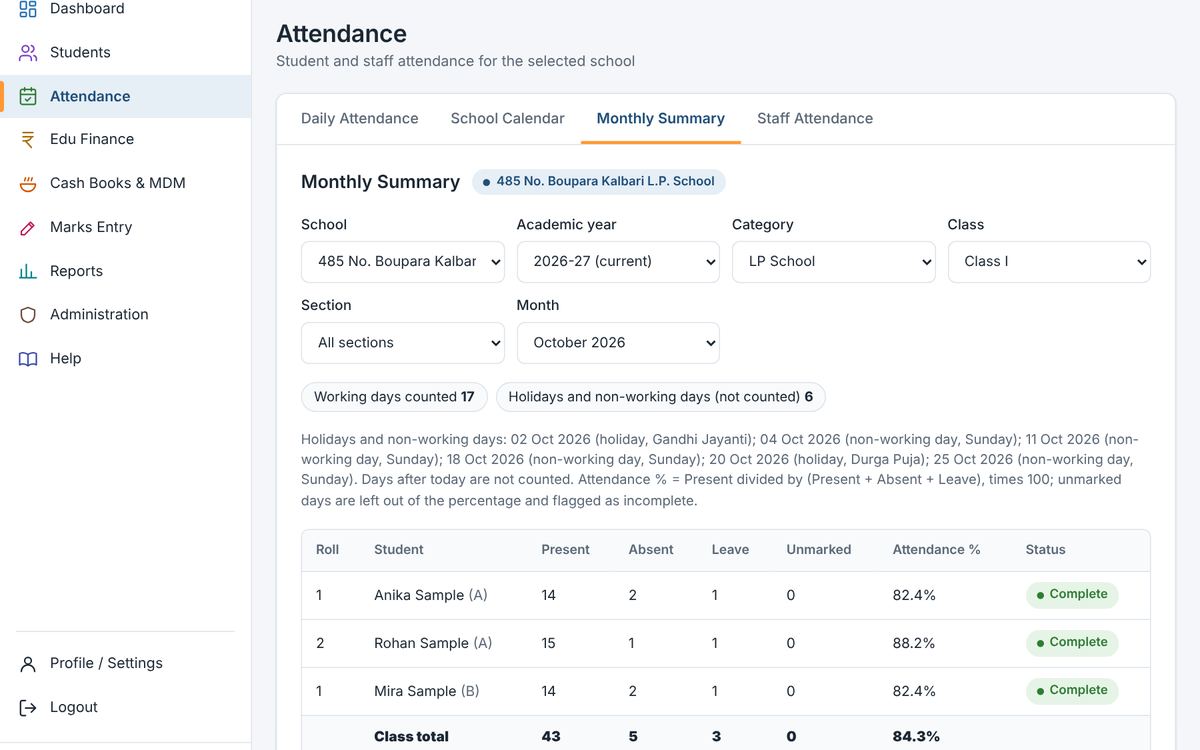
Task: Click the Student column header
Action: [x=399, y=550]
